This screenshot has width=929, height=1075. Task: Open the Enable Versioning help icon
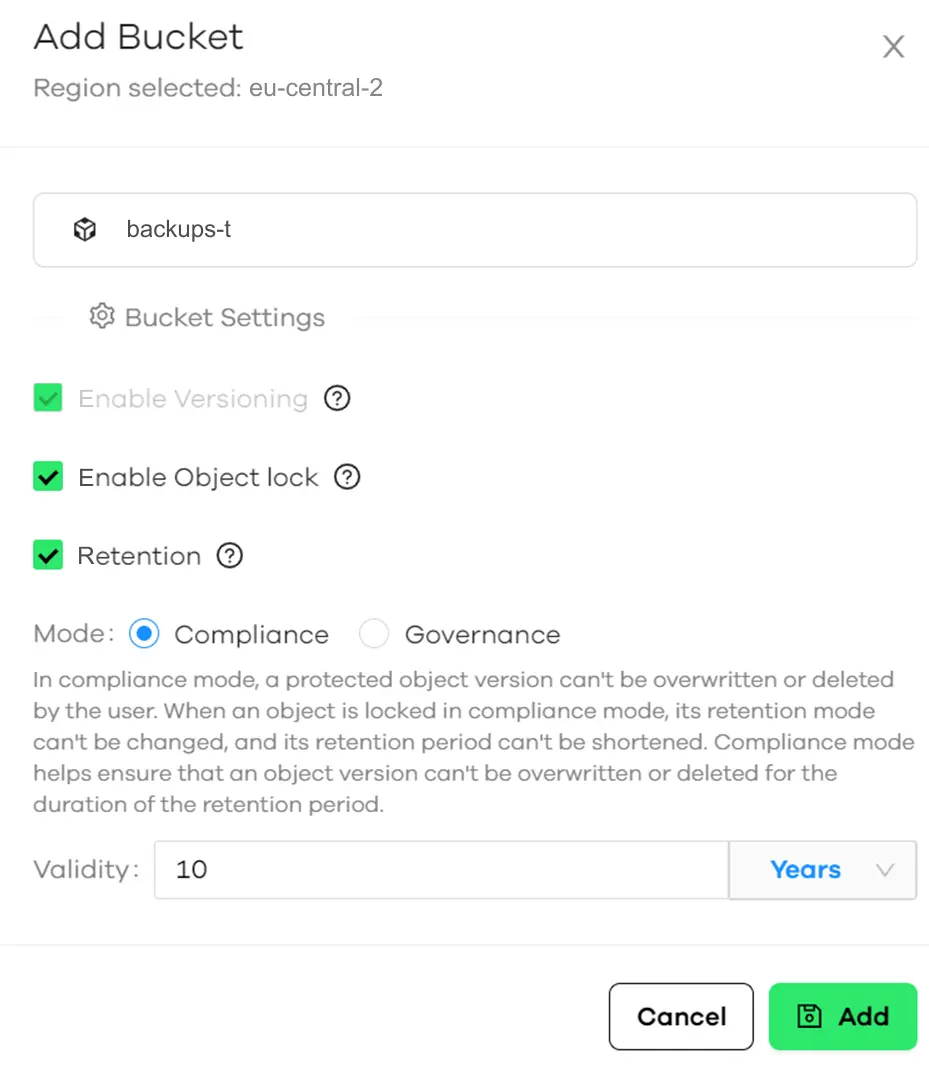point(337,397)
